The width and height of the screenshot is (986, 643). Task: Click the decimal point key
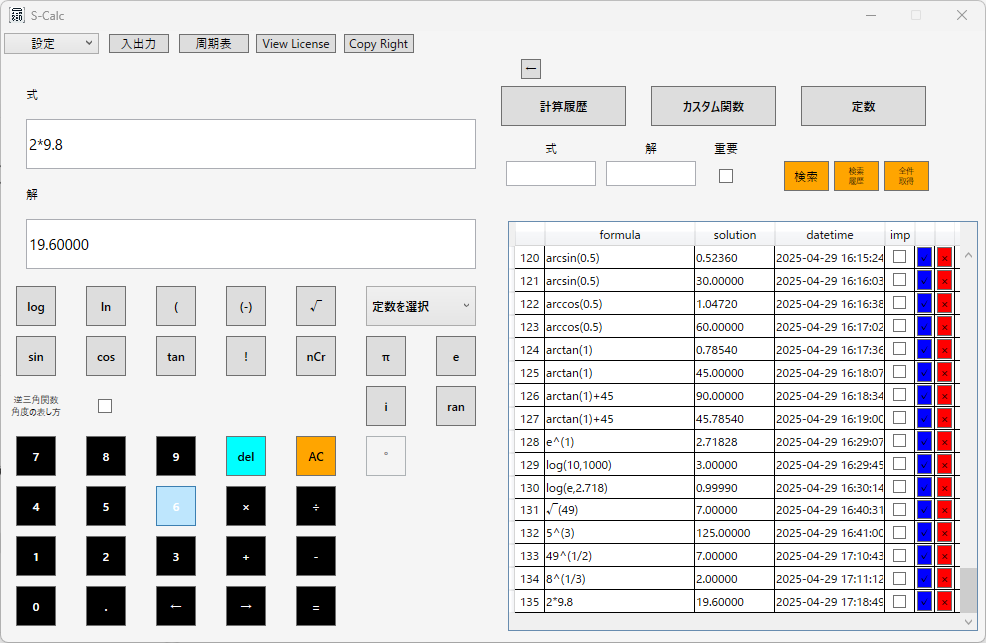[x=106, y=607]
